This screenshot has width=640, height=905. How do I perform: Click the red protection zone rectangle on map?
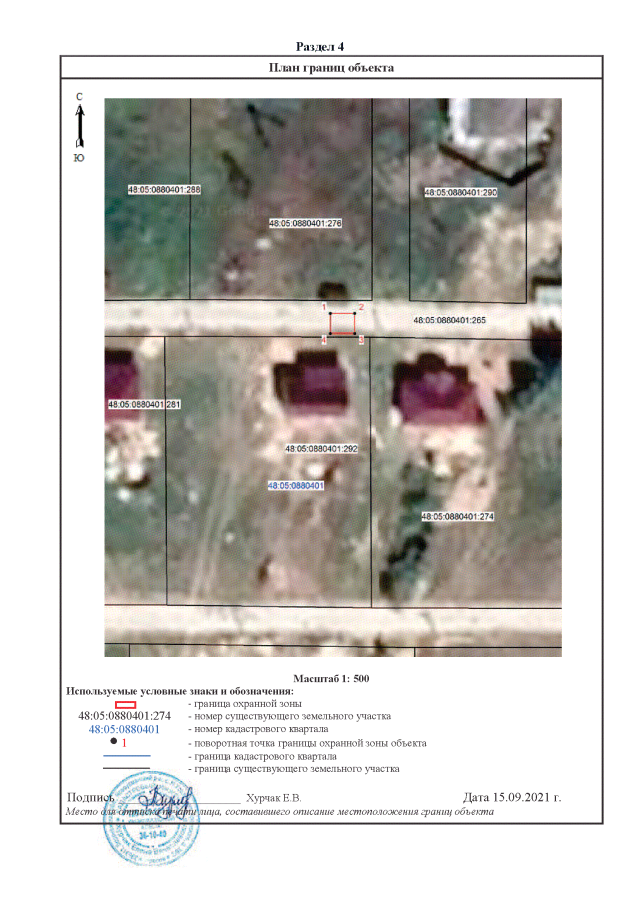click(343, 323)
